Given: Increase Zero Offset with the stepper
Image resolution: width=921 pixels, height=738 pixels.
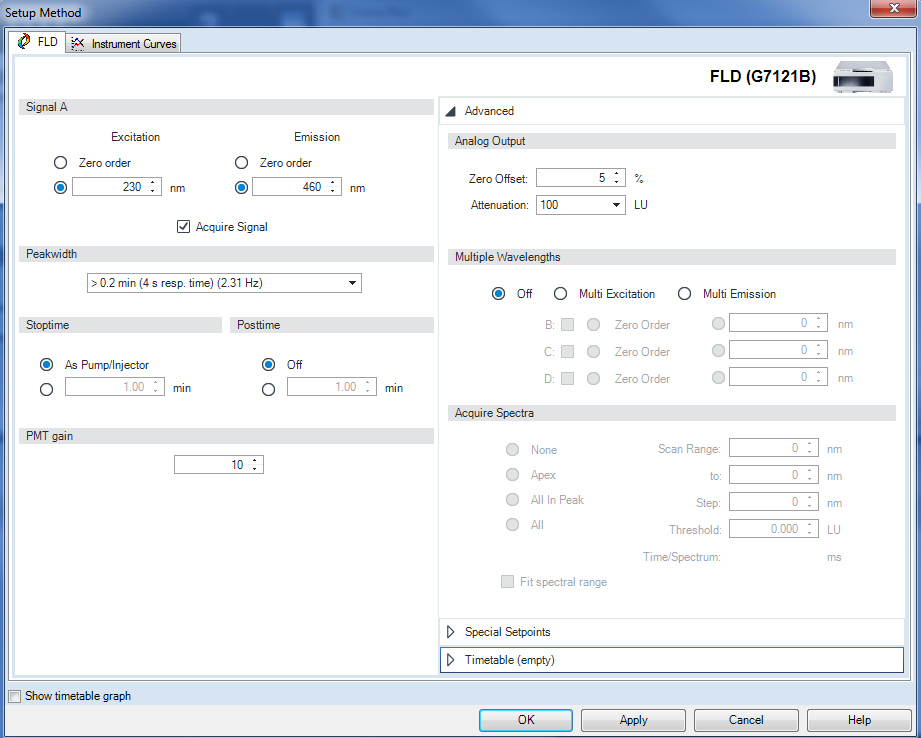Looking at the screenshot, I should pos(616,172).
